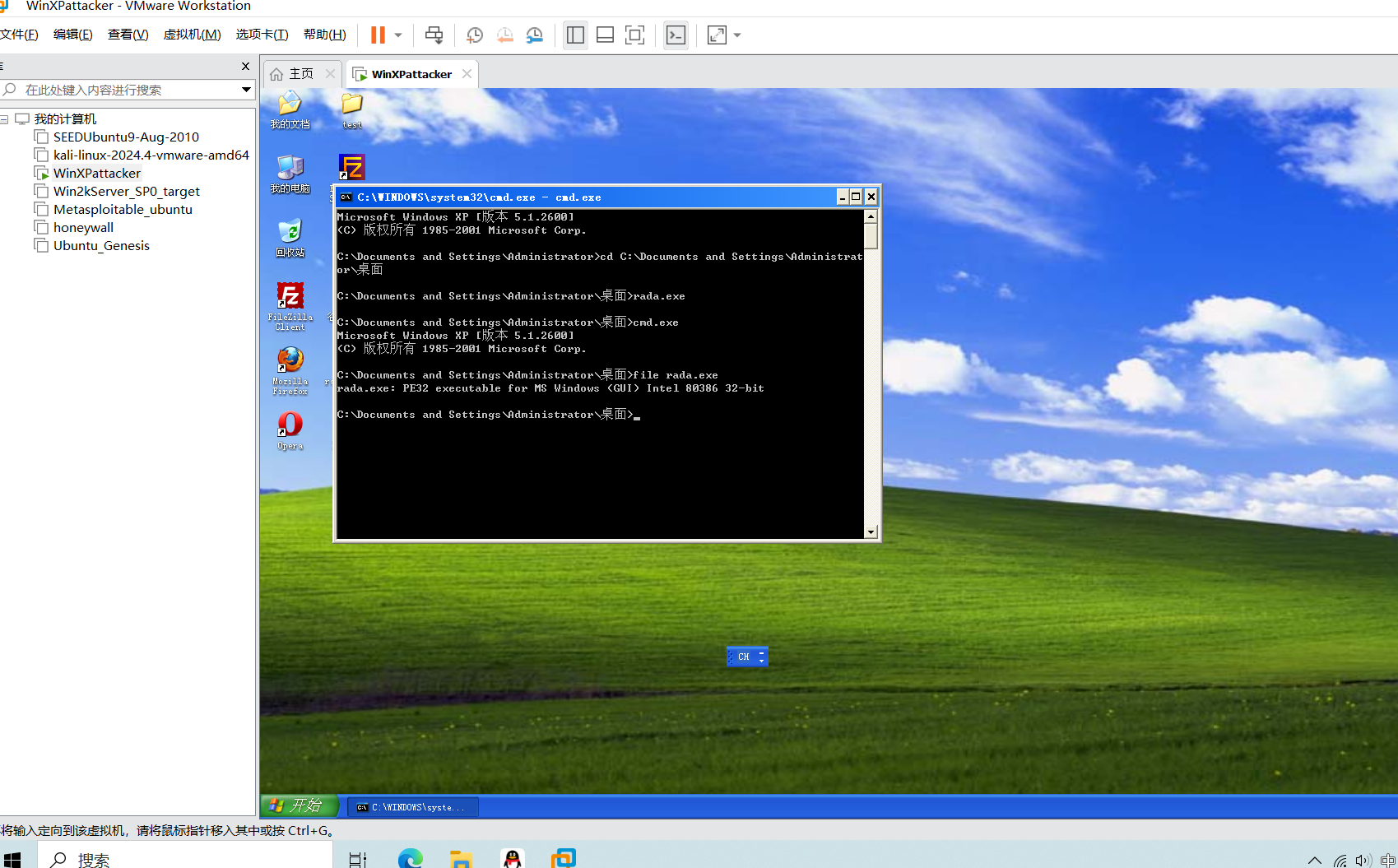Click the C:\WINDOWS\syste... taskbar button

(412, 807)
